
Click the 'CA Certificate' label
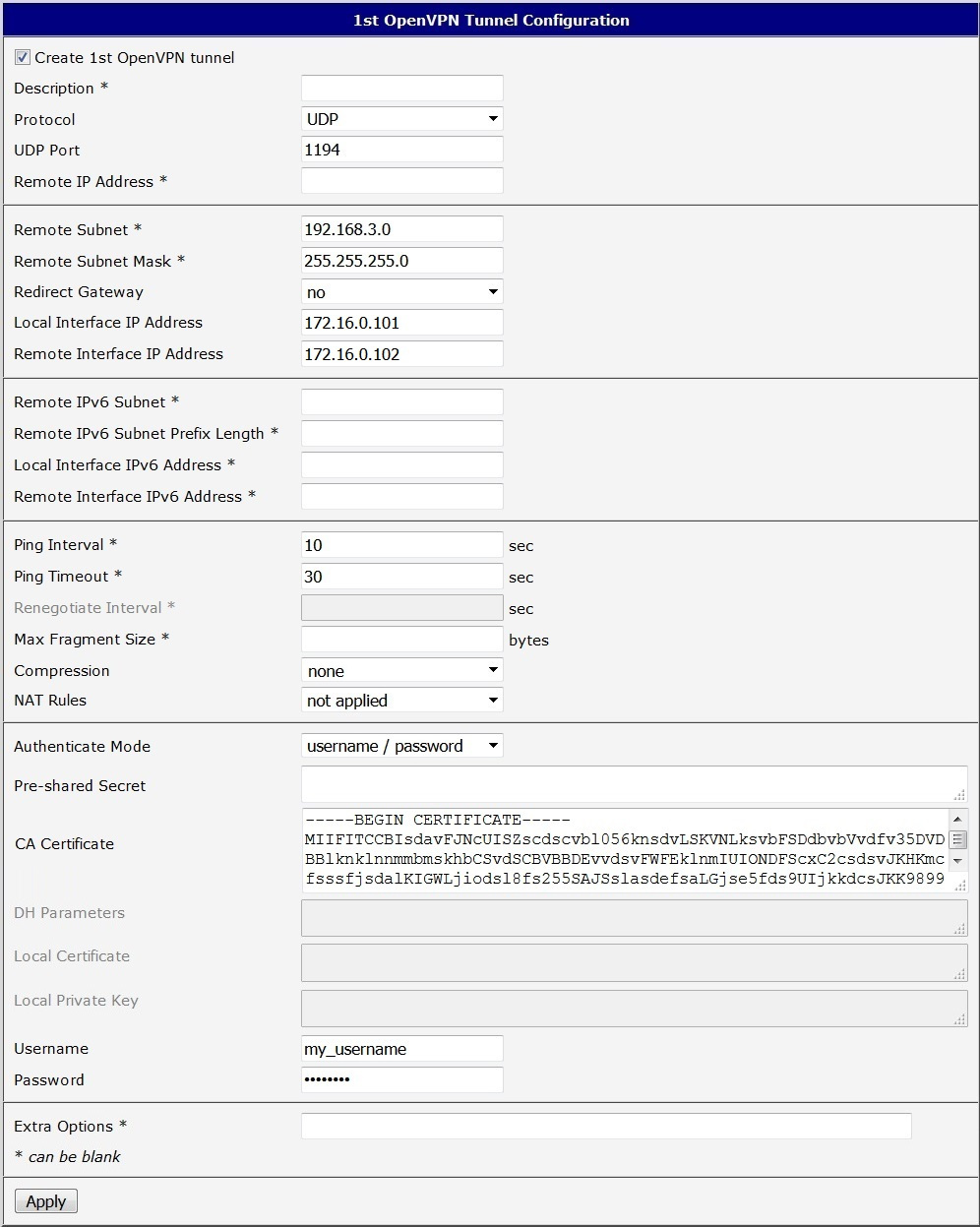[x=64, y=844]
